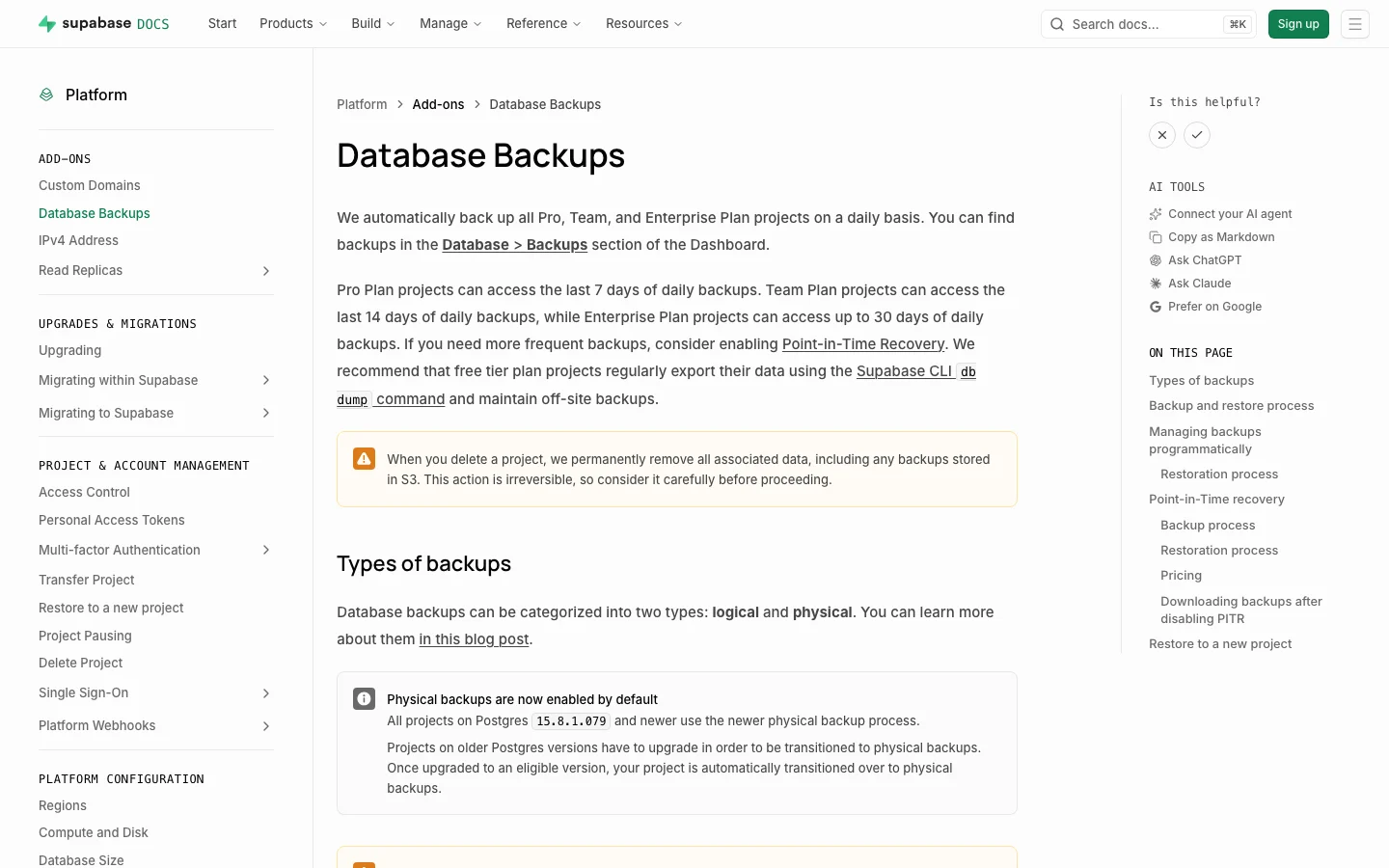Click the Ask Claude icon

[1156, 284]
